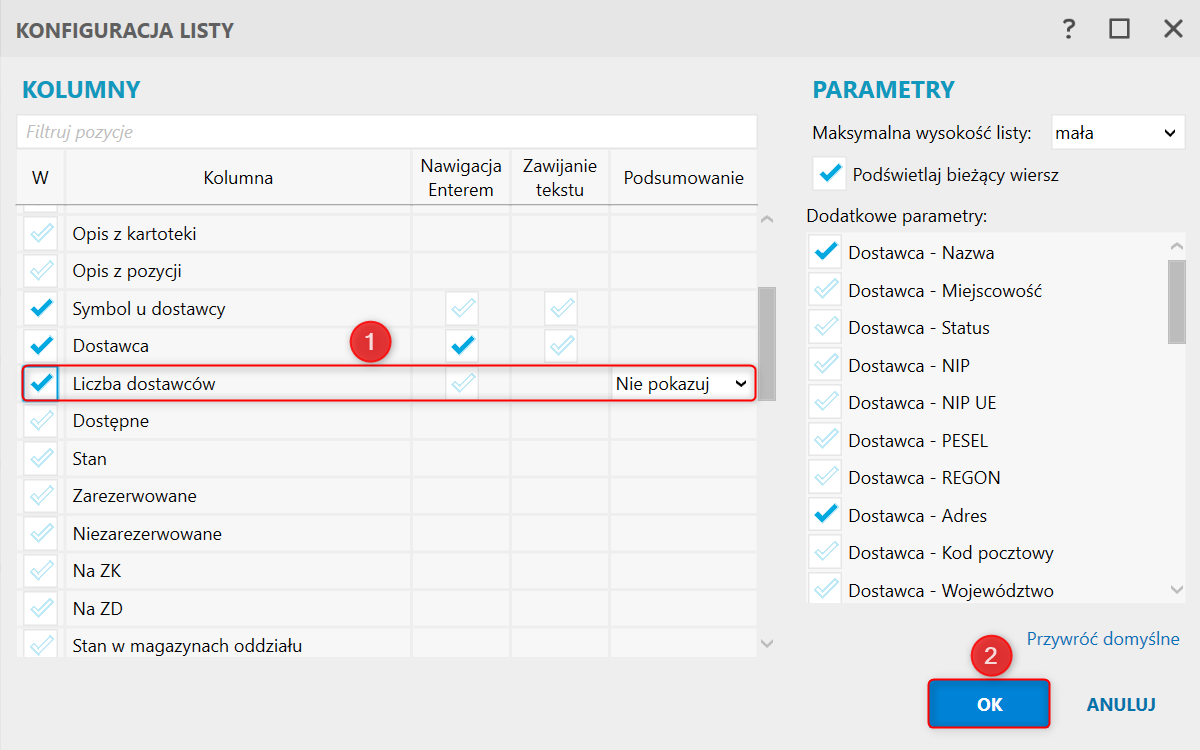Toggle visibility checkbox for Symbol u dostawcy
The image size is (1200, 750).
point(41,308)
